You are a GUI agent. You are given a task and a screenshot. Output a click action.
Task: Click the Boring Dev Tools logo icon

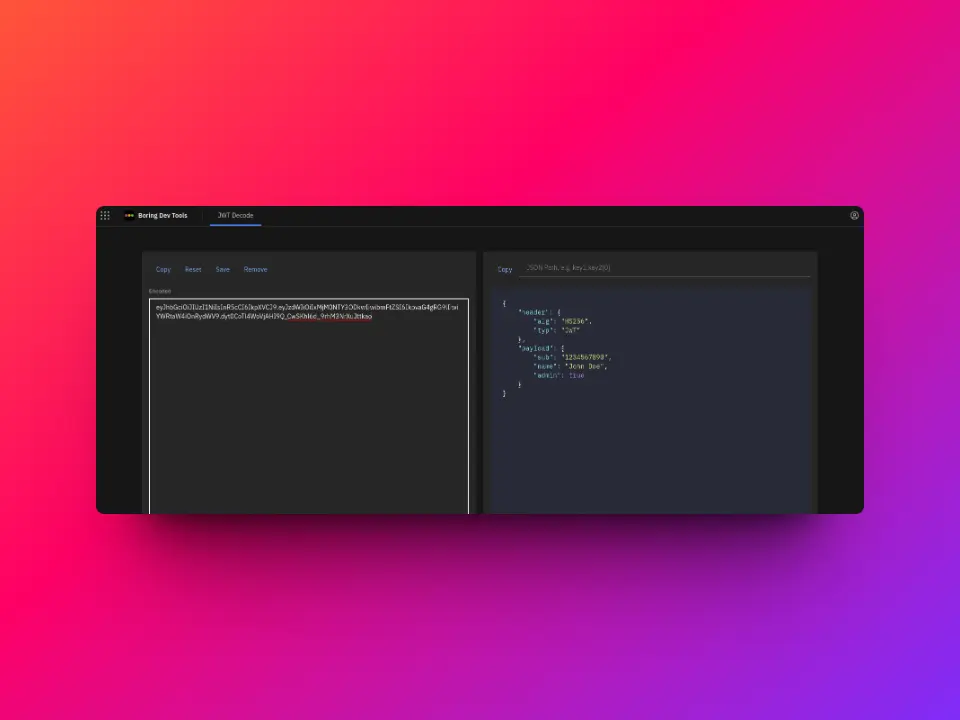point(129,215)
